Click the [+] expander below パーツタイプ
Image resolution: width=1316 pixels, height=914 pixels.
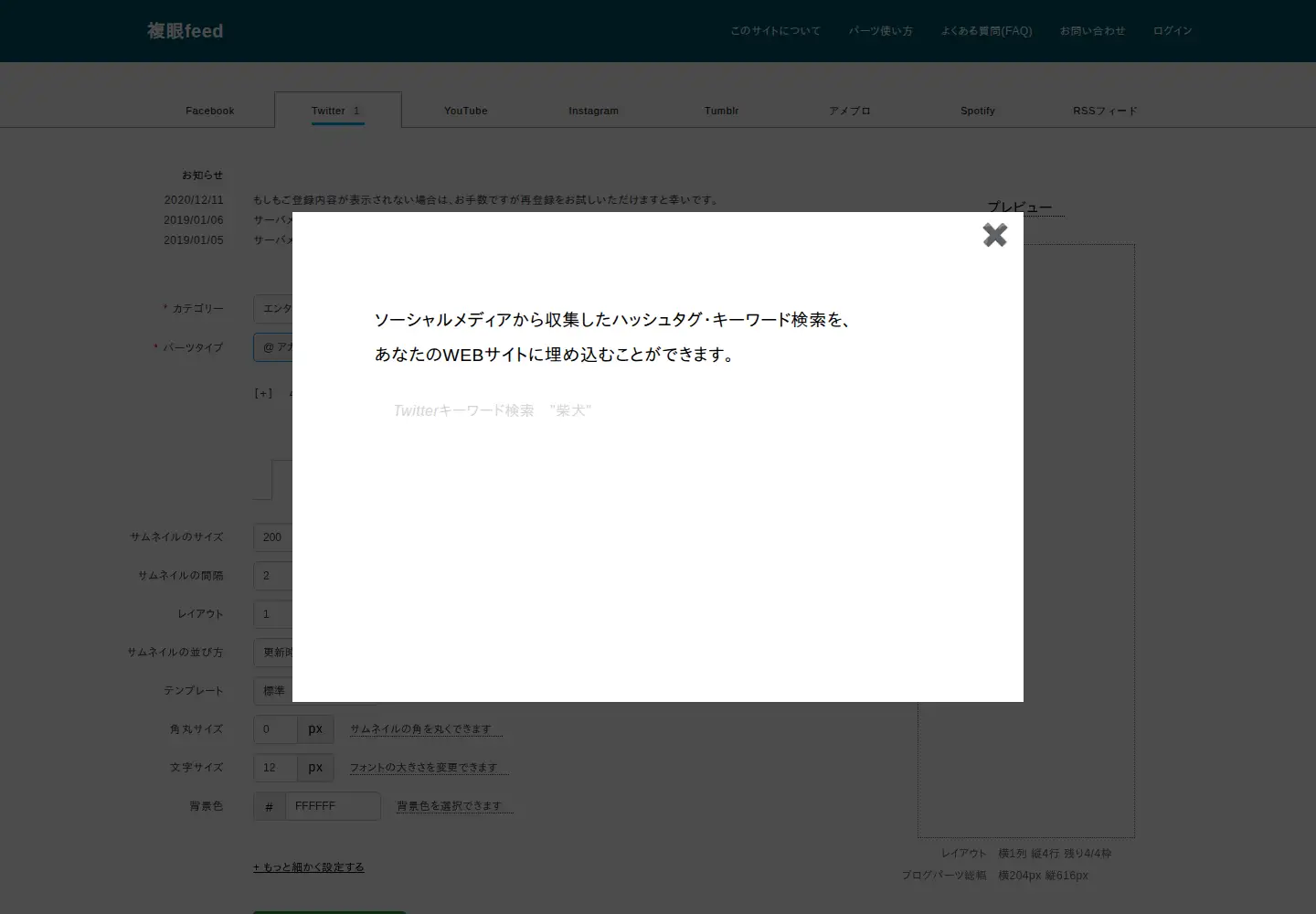tap(263, 394)
